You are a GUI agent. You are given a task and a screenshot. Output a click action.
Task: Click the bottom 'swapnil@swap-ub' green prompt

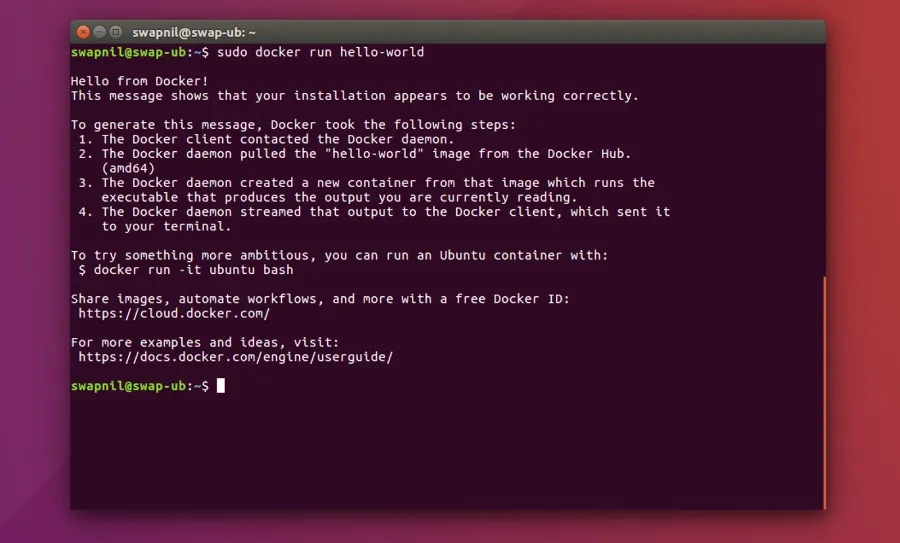[x=129, y=386]
